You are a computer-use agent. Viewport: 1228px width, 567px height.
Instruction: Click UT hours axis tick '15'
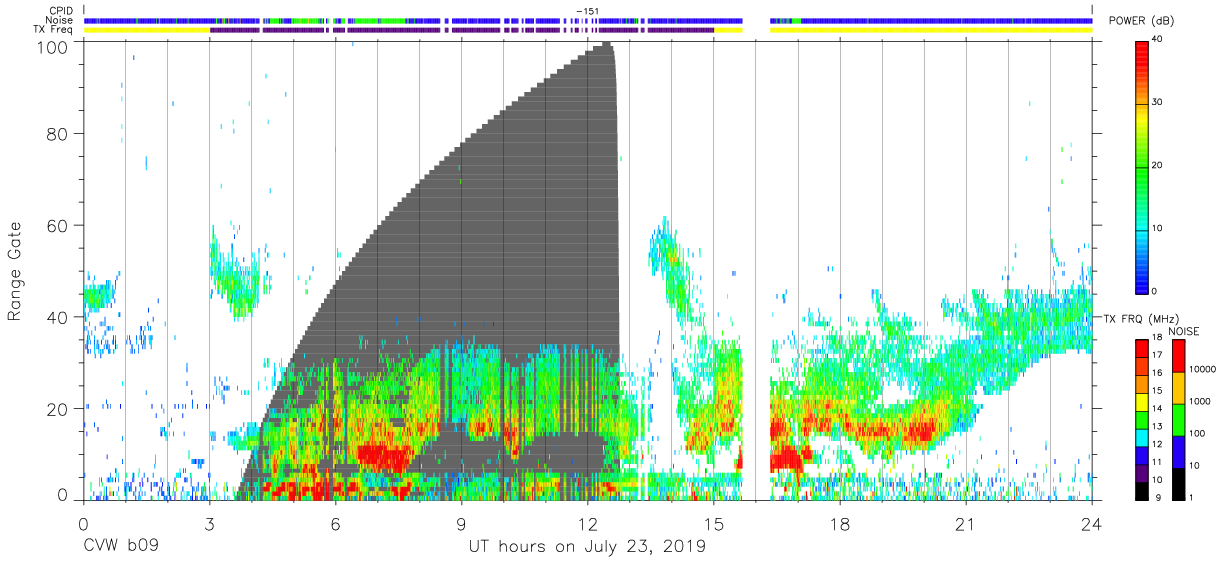pos(714,523)
